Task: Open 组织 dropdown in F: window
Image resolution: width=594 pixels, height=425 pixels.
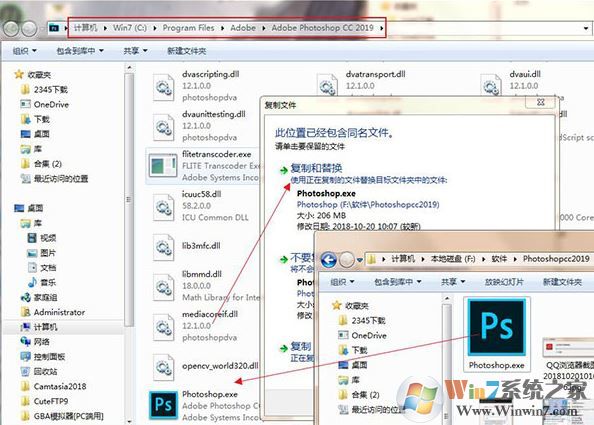Action: [x=342, y=282]
